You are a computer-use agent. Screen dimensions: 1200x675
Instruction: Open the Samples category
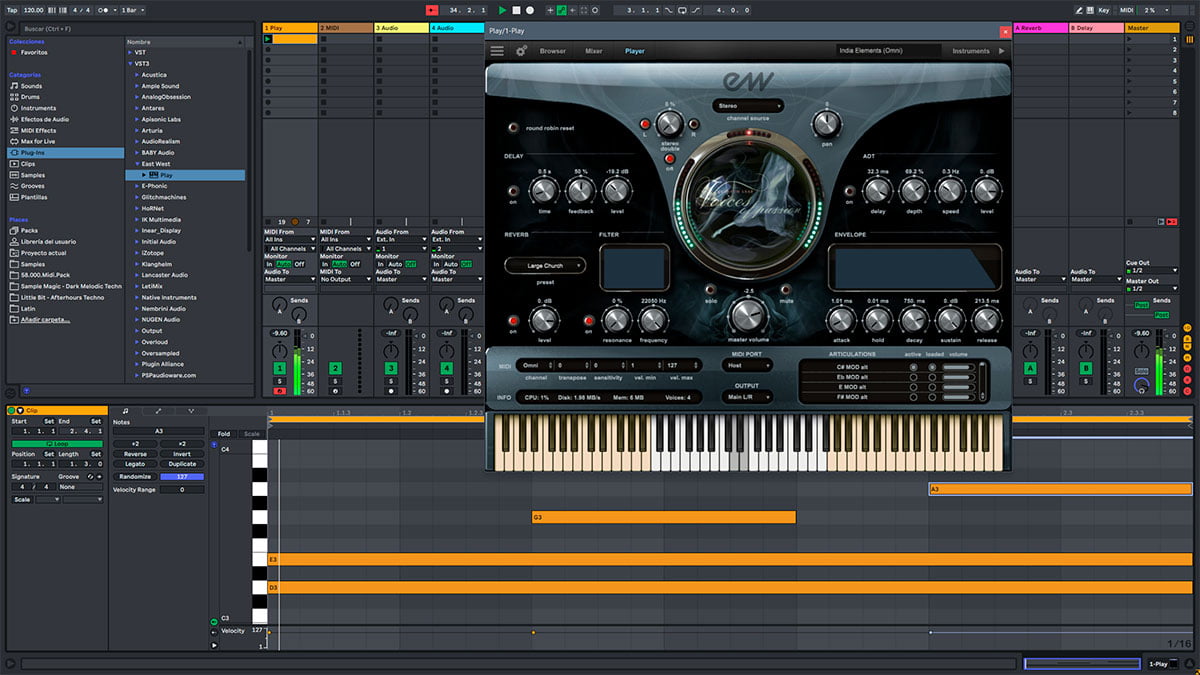[32, 175]
